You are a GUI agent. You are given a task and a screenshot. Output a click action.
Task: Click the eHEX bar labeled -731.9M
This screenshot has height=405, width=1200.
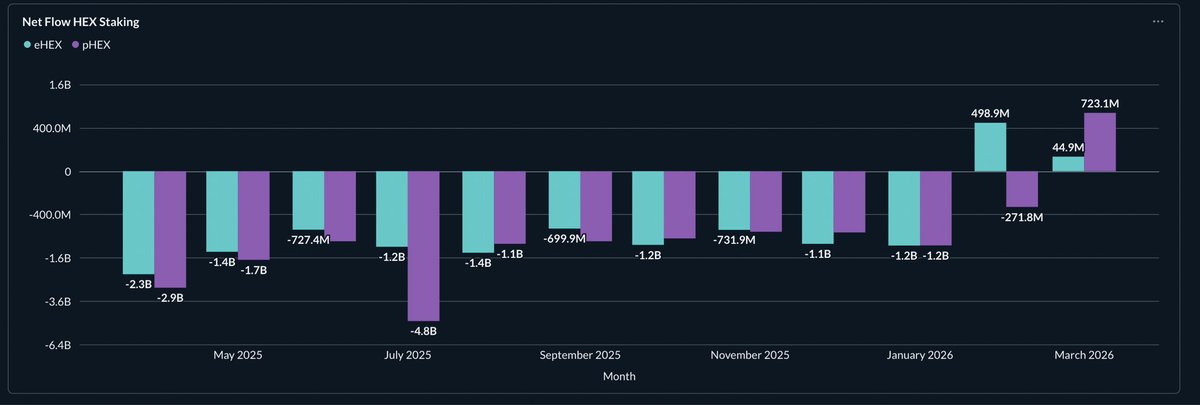pos(734,201)
